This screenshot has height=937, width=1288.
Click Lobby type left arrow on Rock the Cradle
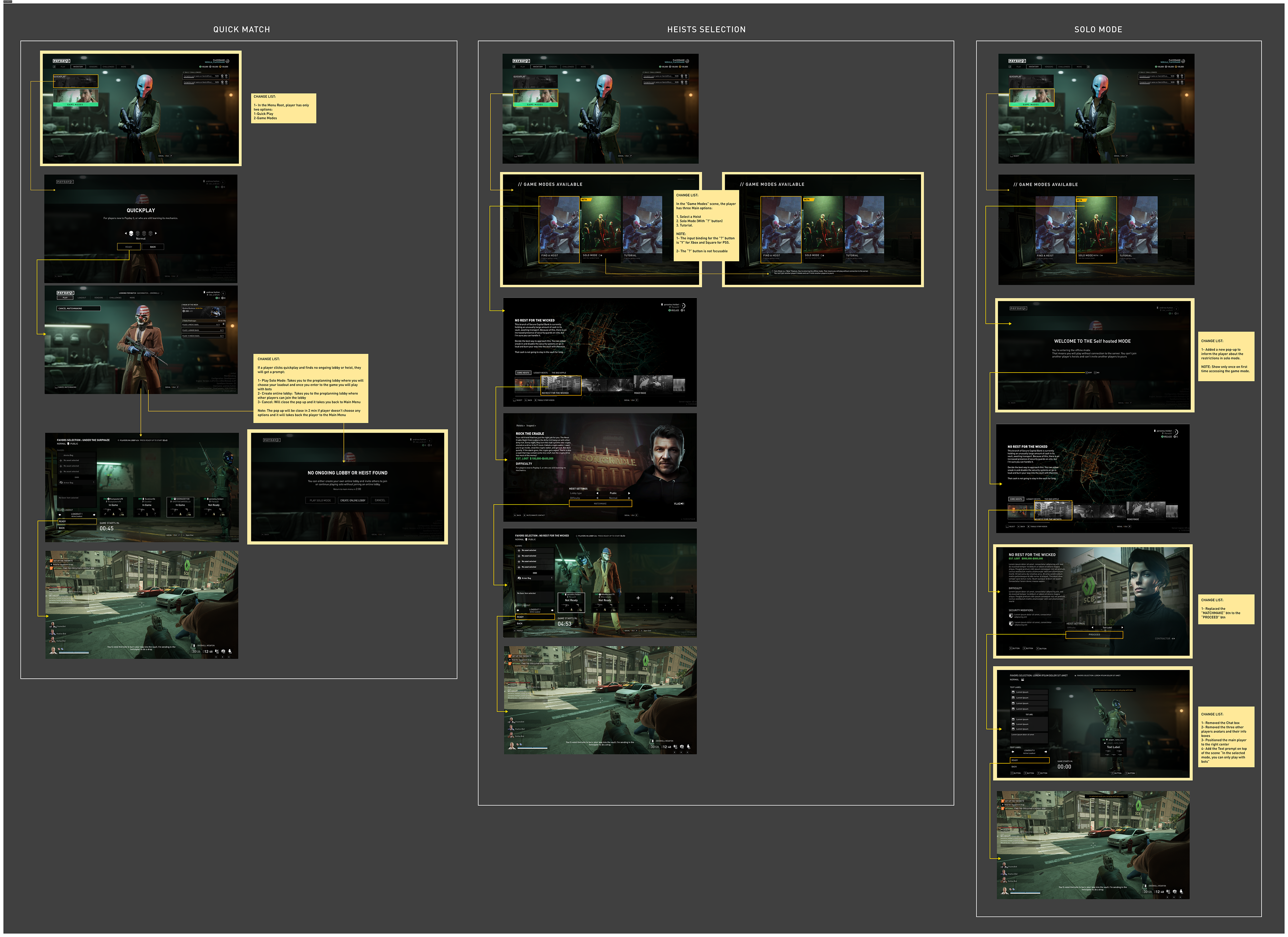coord(597,493)
